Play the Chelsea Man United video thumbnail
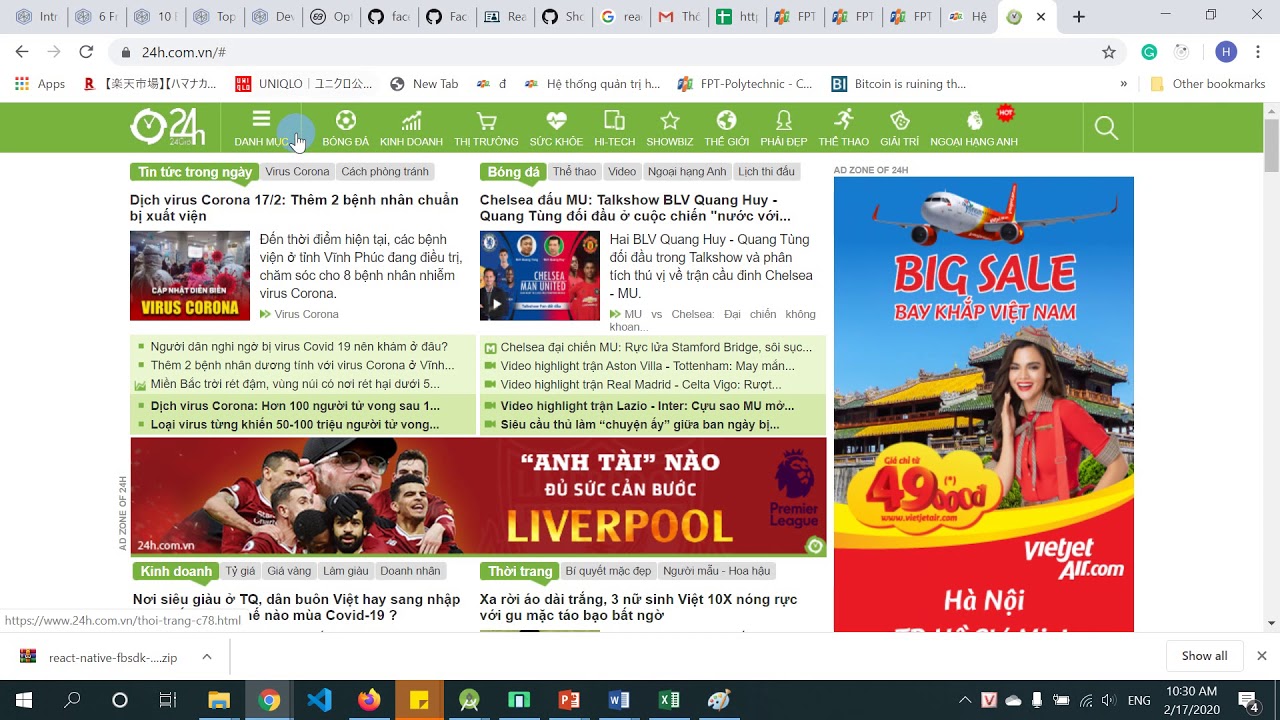This screenshot has height=720, width=1280. pos(540,276)
